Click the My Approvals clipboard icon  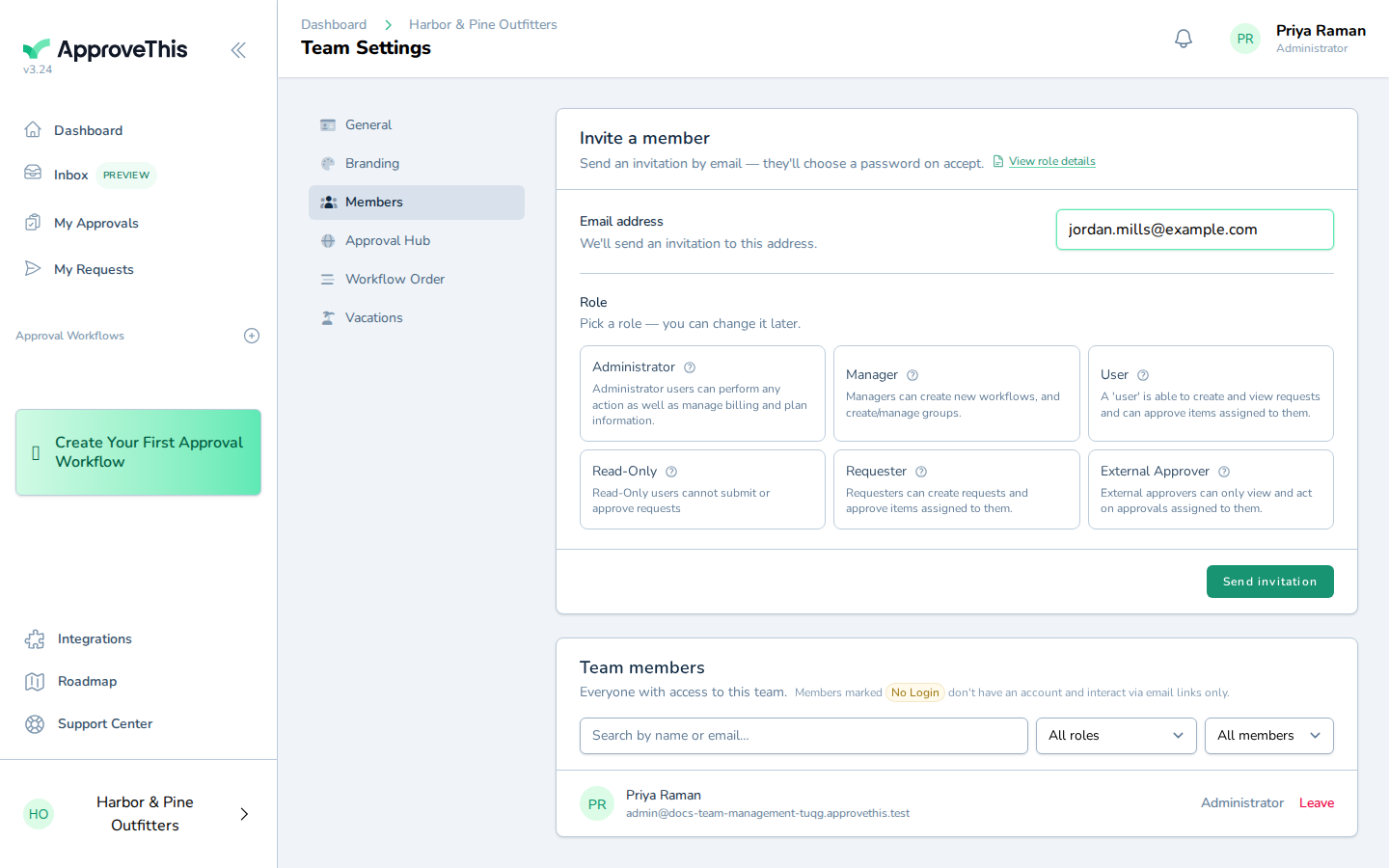pos(33,222)
